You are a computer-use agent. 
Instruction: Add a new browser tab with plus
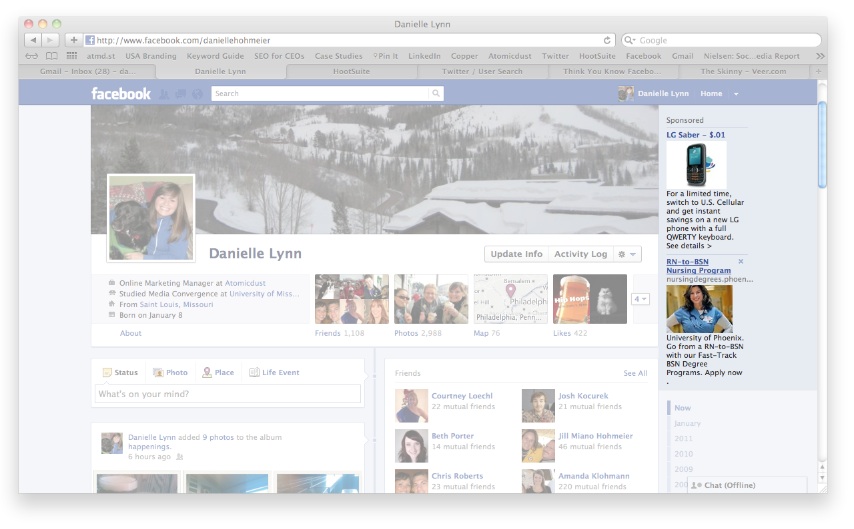coord(818,71)
